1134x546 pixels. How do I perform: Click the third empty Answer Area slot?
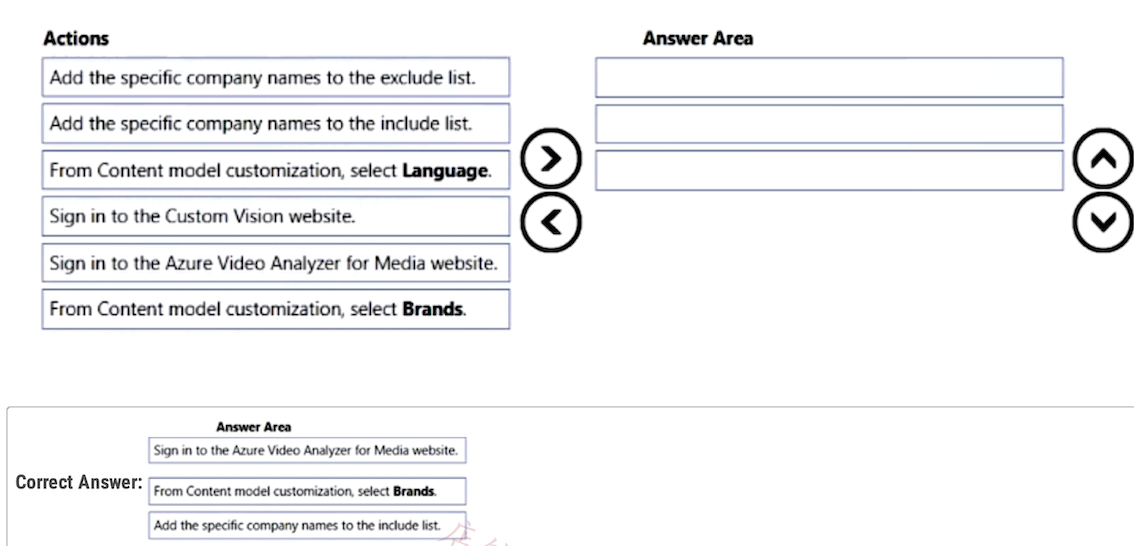click(x=829, y=171)
